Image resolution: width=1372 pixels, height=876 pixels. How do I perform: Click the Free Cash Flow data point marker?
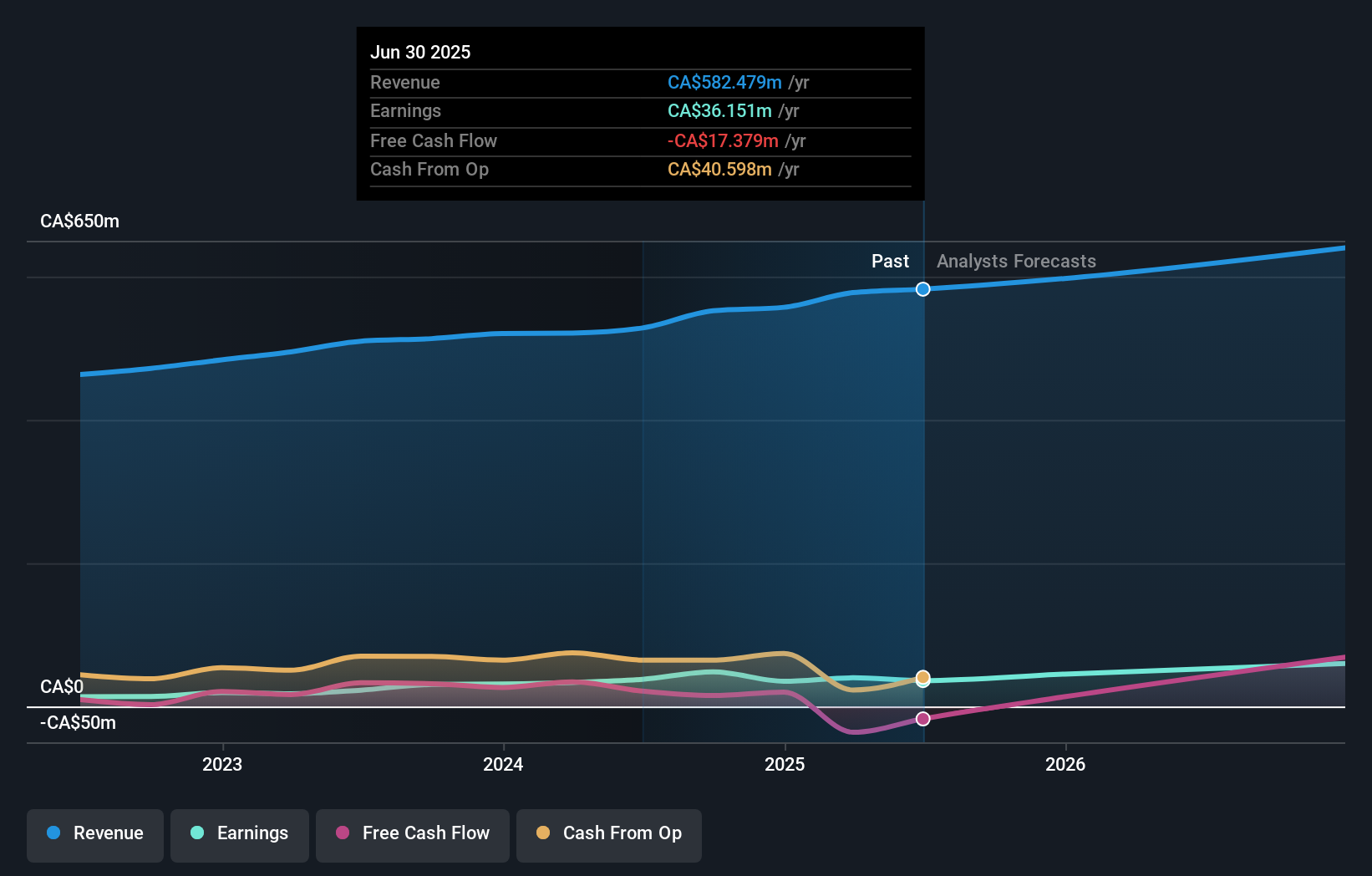click(x=922, y=718)
